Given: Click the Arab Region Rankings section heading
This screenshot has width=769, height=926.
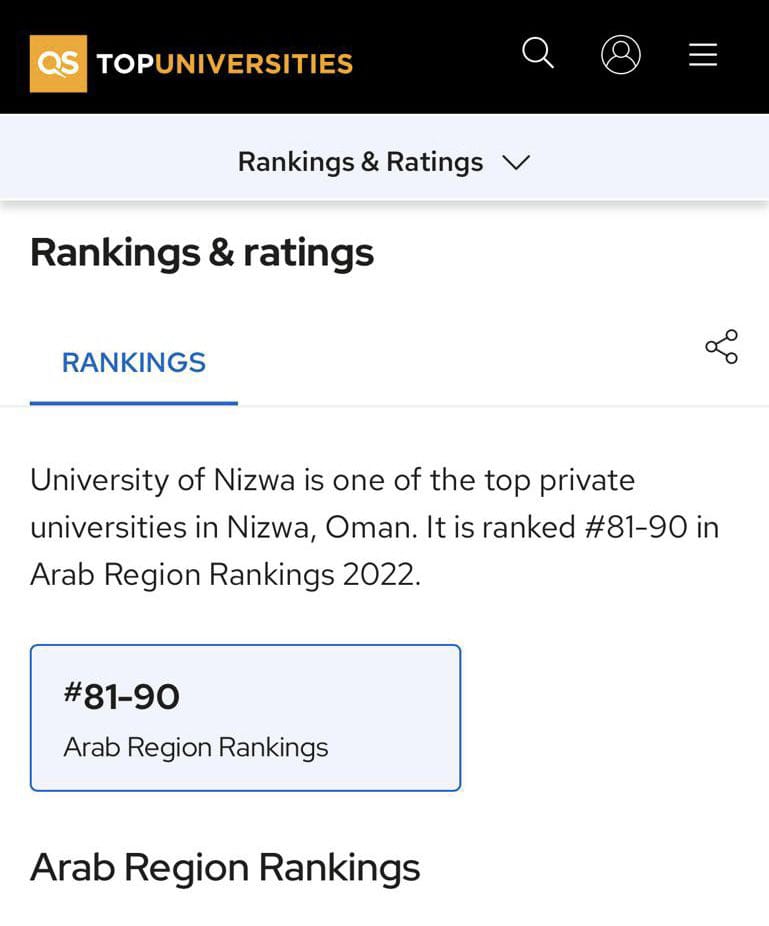Looking at the screenshot, I should [225, 868].
